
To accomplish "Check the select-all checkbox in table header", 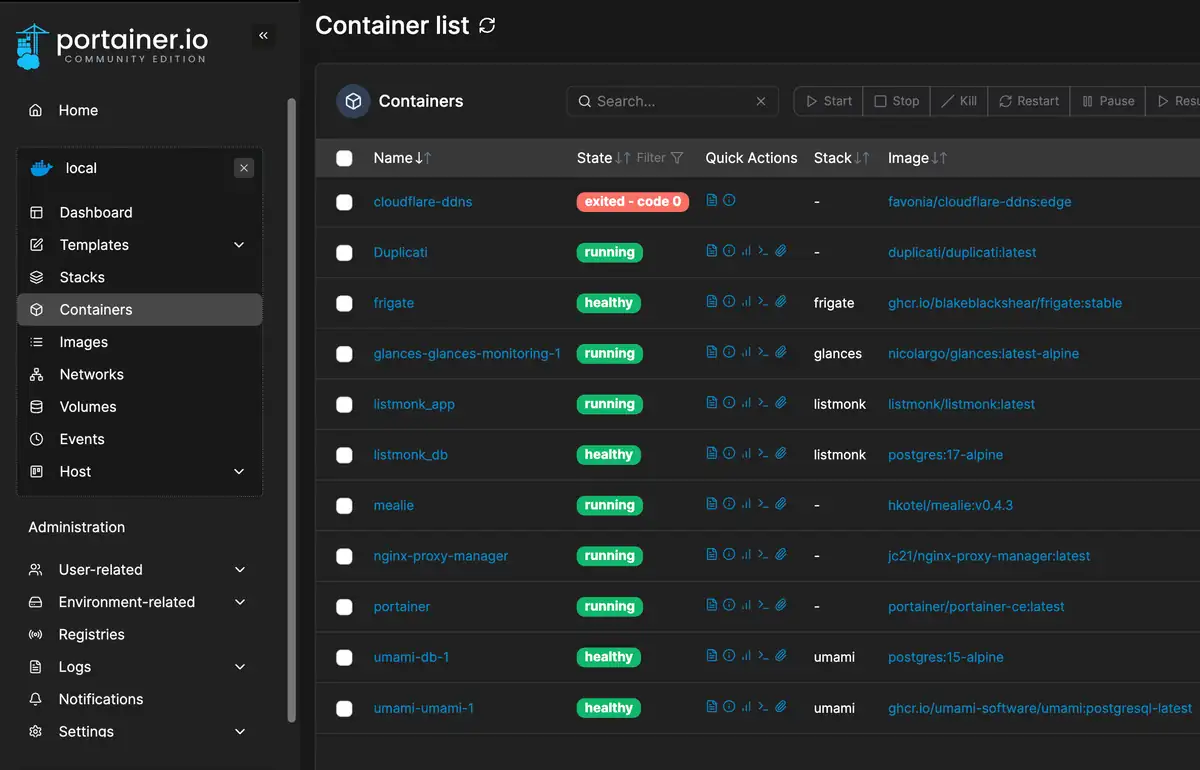I will (344, 158).
